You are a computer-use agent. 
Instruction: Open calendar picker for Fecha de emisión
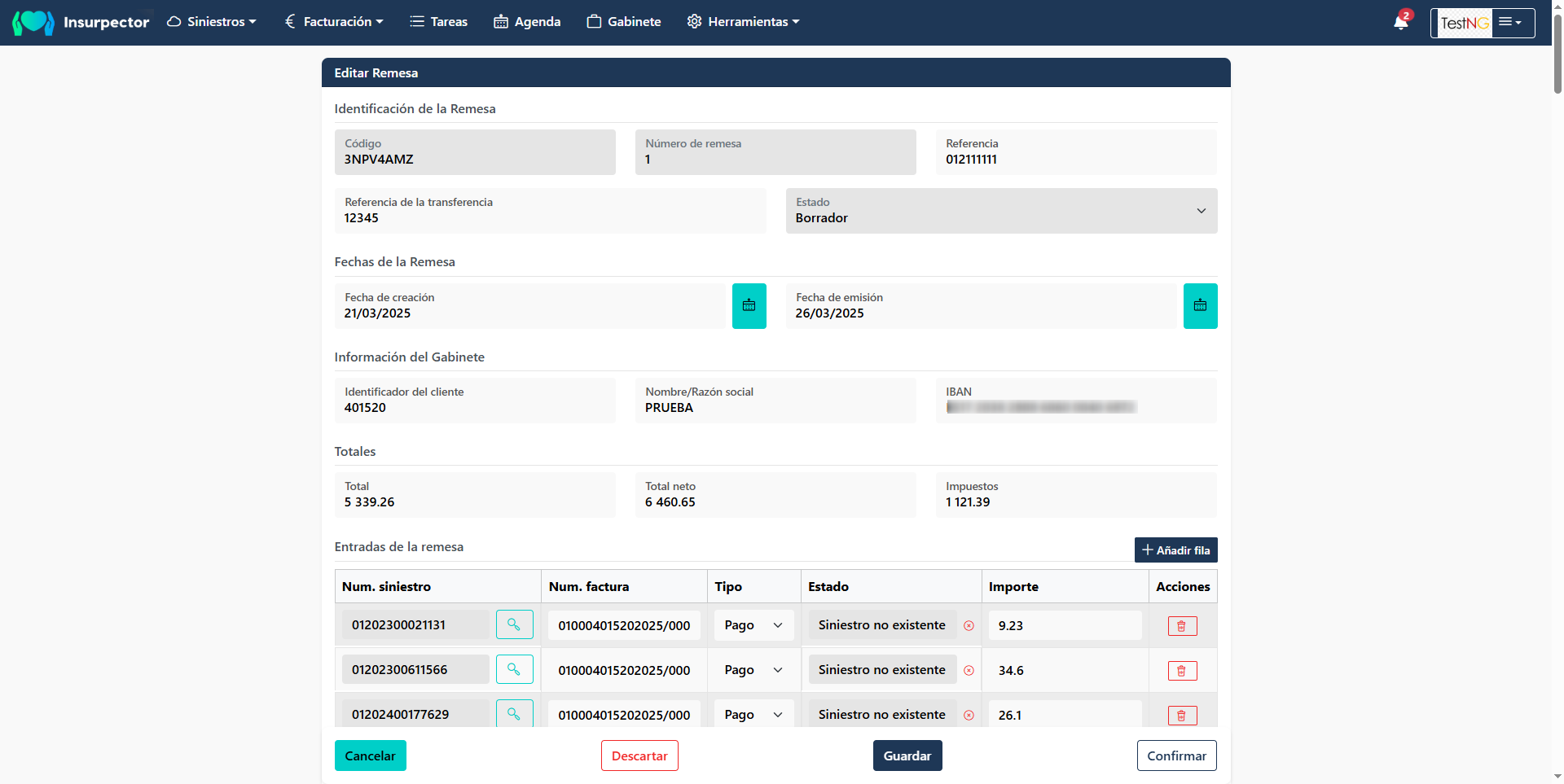click(1200, 306)
